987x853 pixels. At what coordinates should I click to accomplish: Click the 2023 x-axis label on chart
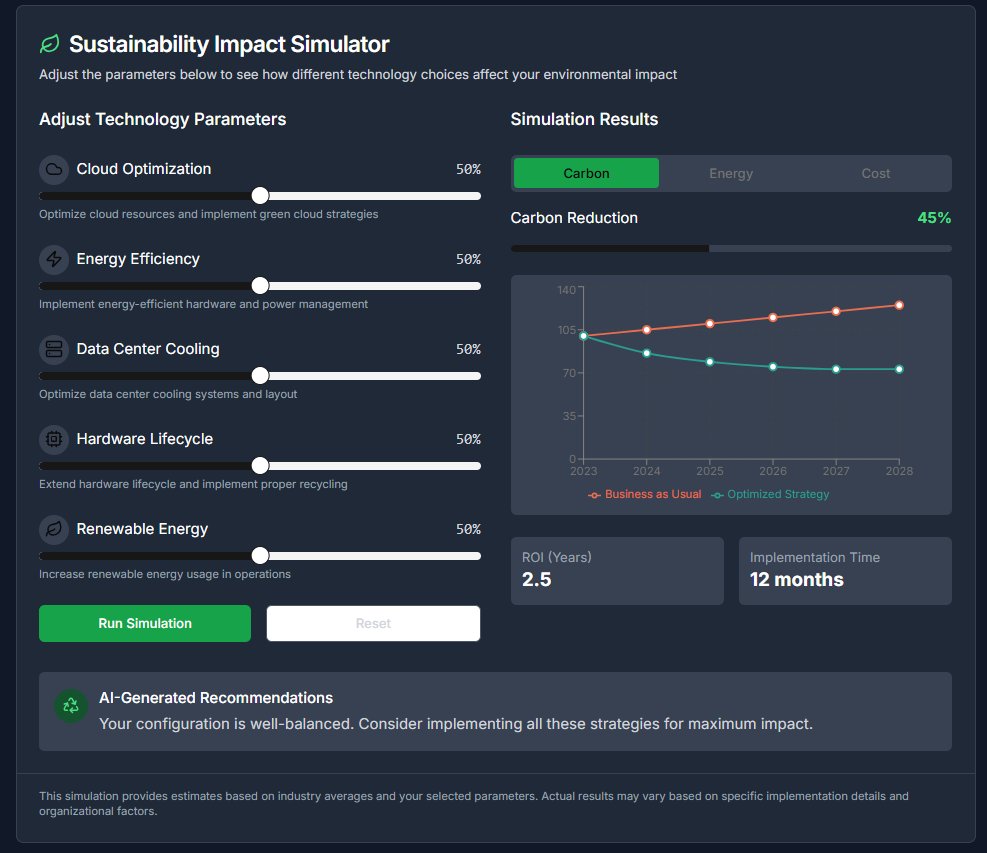coord(584,471)
